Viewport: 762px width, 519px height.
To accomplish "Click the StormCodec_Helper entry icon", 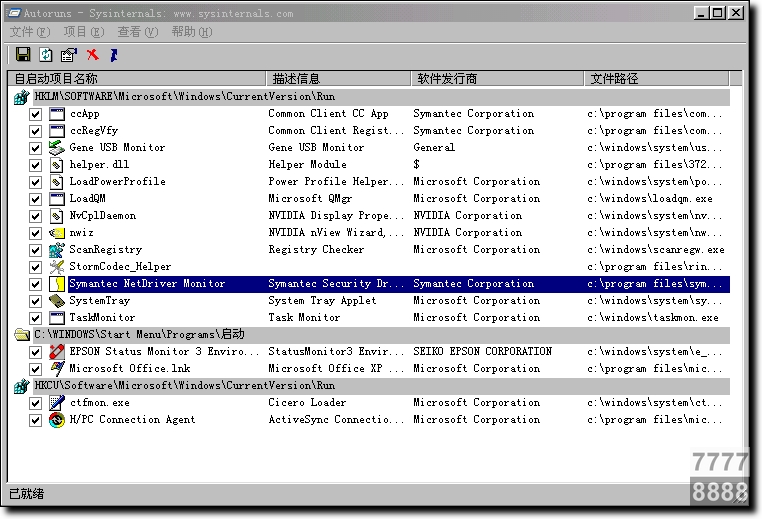I will pos(57,267).
